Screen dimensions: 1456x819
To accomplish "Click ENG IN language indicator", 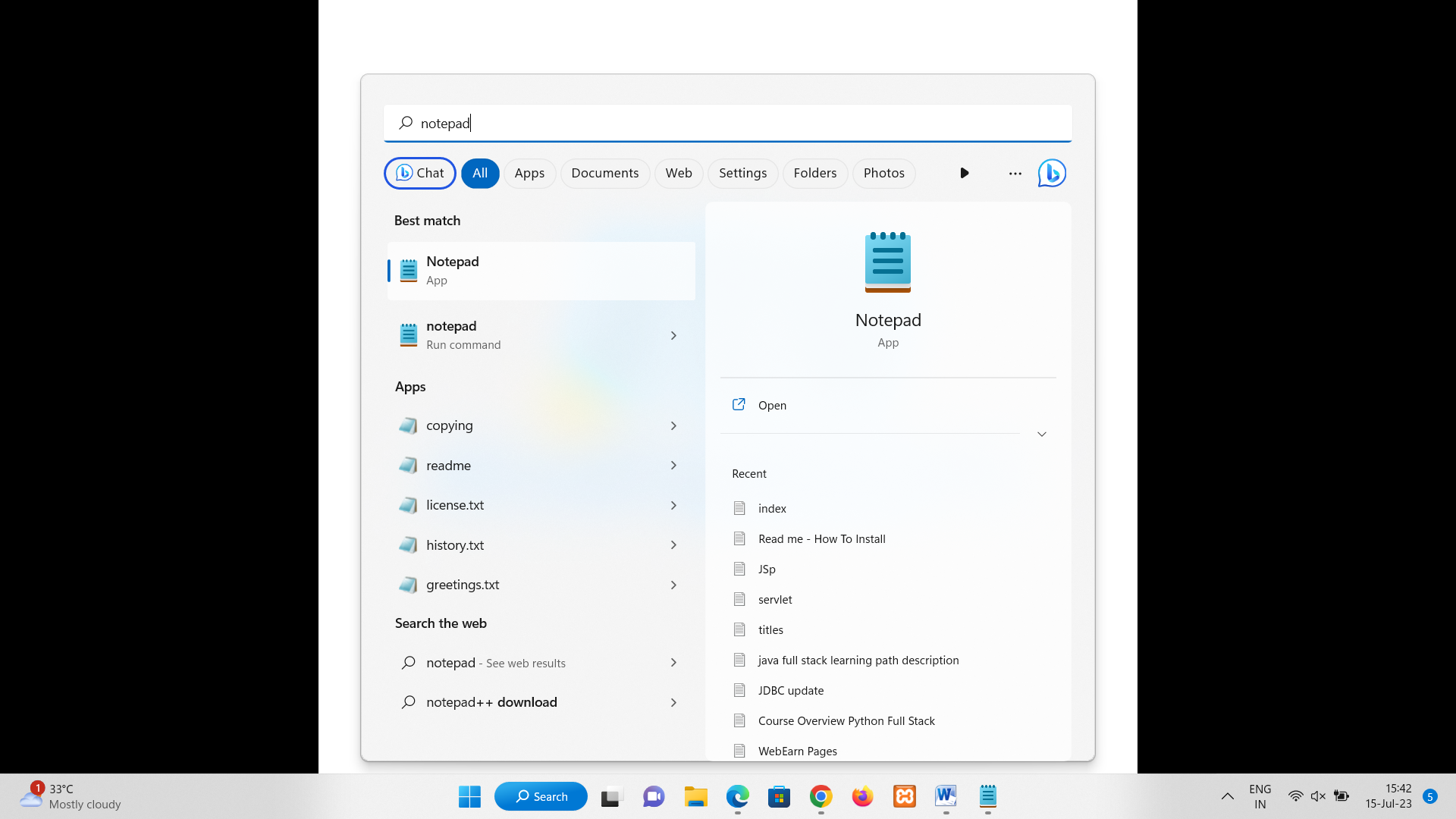I will click(1260, 796).
